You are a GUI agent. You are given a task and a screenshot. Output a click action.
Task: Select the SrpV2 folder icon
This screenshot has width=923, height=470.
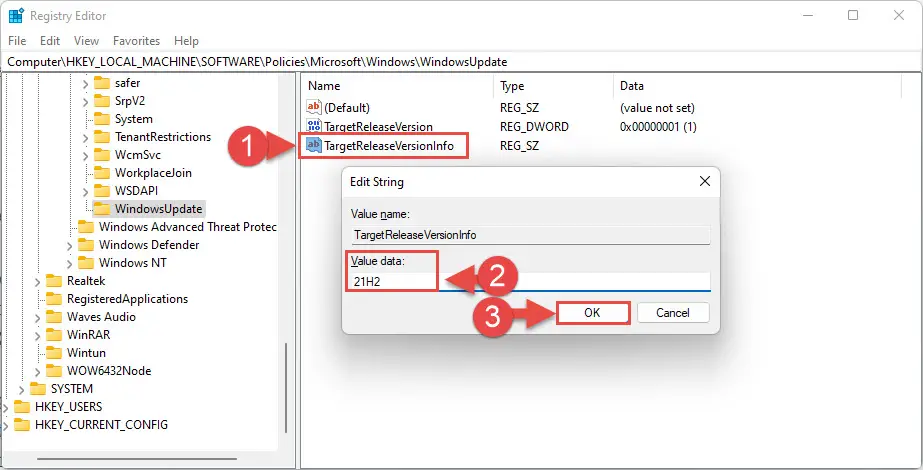[x=102, y=101]
